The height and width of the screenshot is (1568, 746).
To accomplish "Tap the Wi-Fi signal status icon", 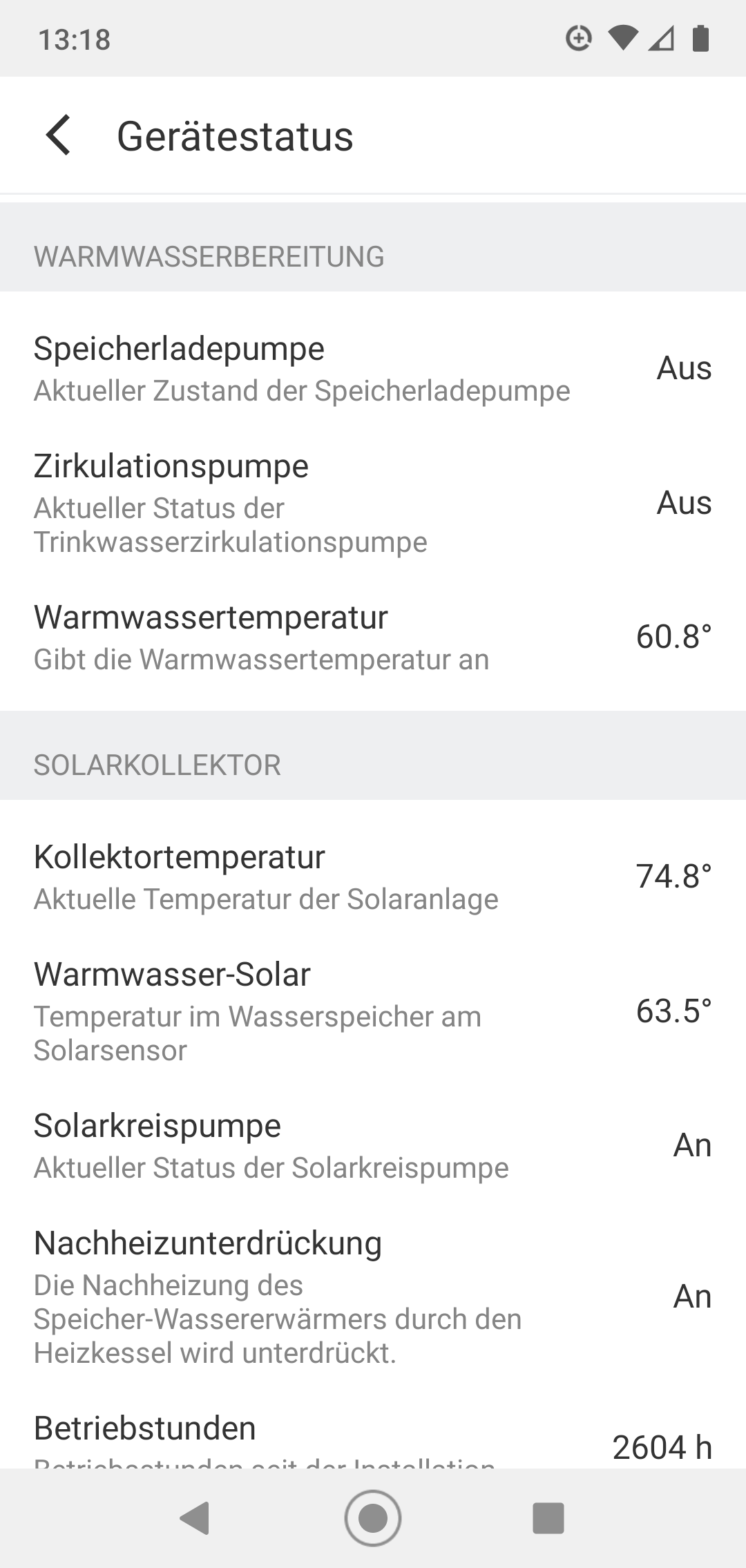I will tap(623, 39).
